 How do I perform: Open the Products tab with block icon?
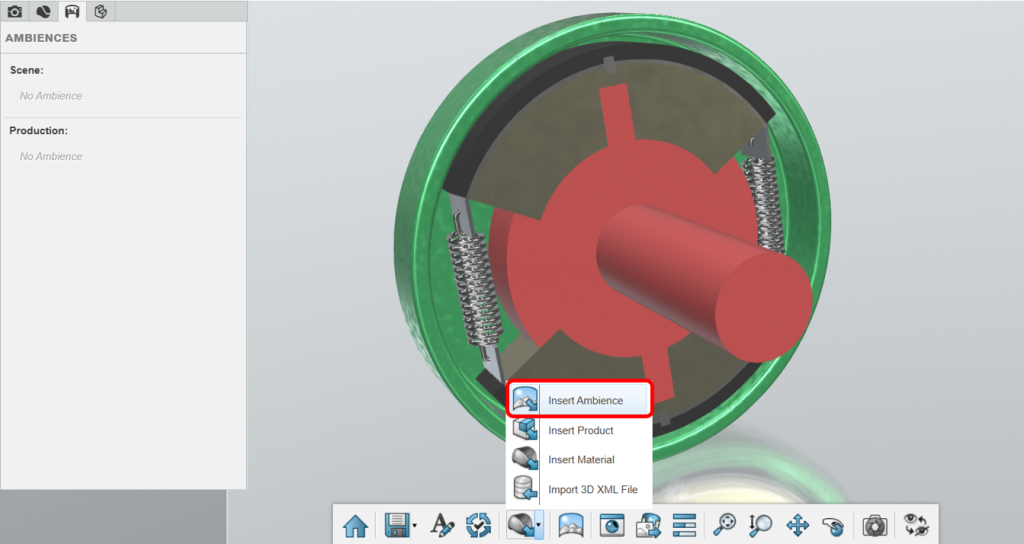(101, 11)
